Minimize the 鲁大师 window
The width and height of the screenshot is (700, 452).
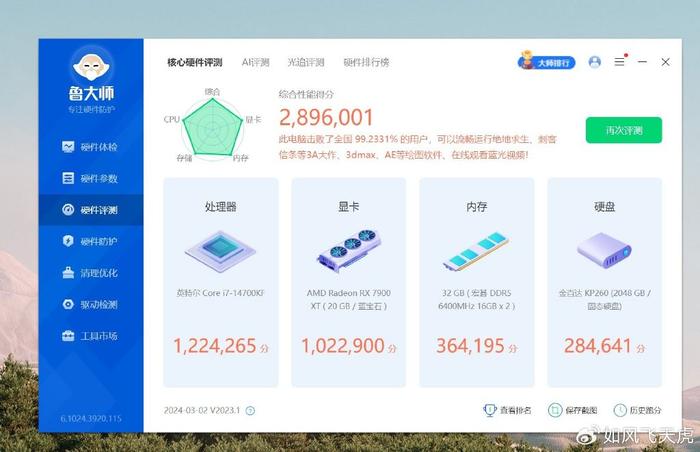coord(642,62)
